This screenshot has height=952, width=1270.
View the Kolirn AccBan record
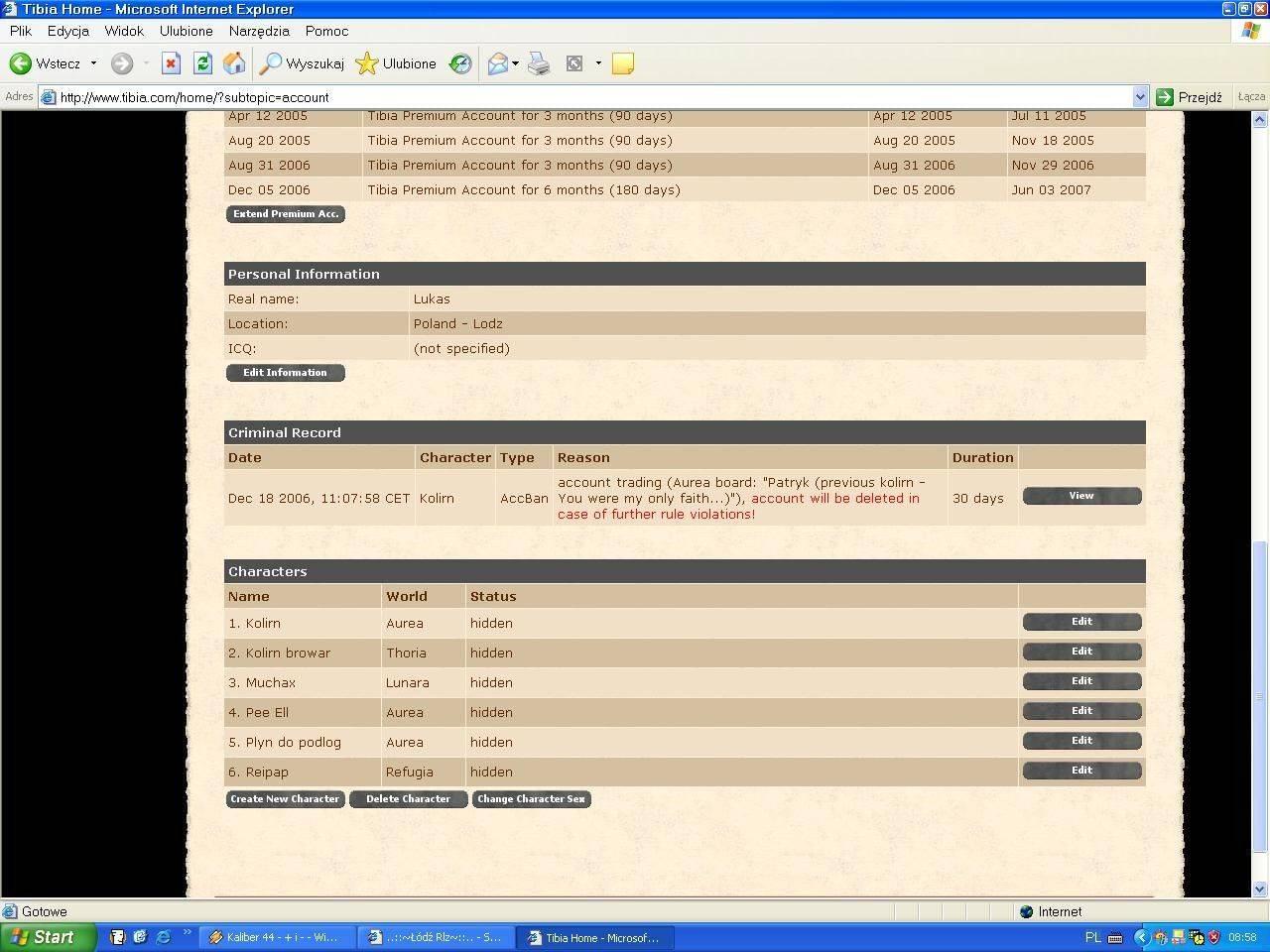1081,496
